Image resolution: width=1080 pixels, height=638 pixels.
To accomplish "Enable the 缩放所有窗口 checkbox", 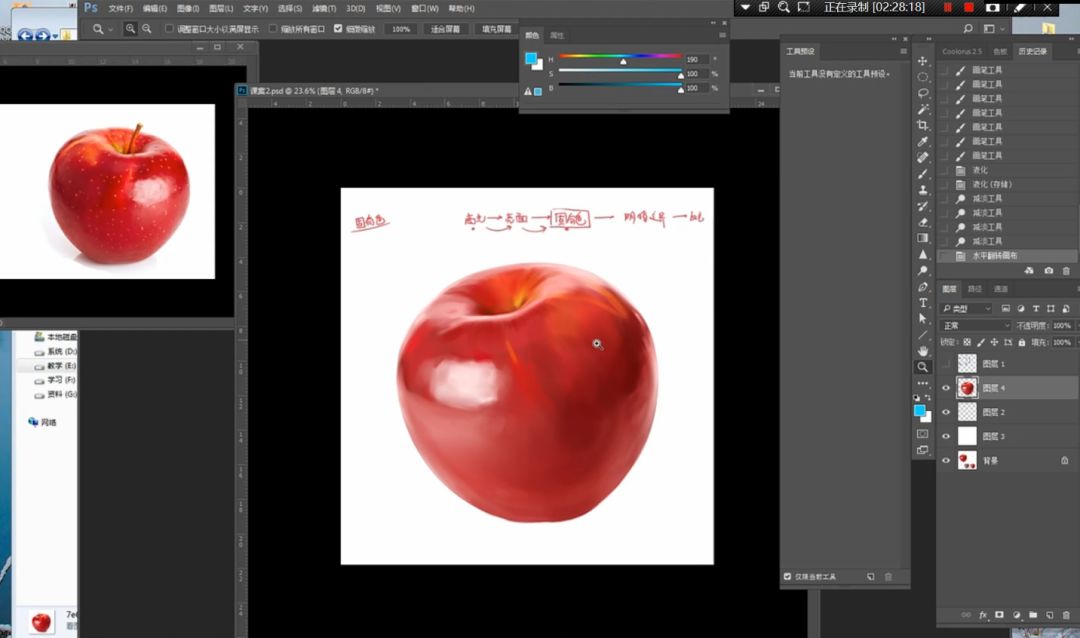I will coord(273,29).
